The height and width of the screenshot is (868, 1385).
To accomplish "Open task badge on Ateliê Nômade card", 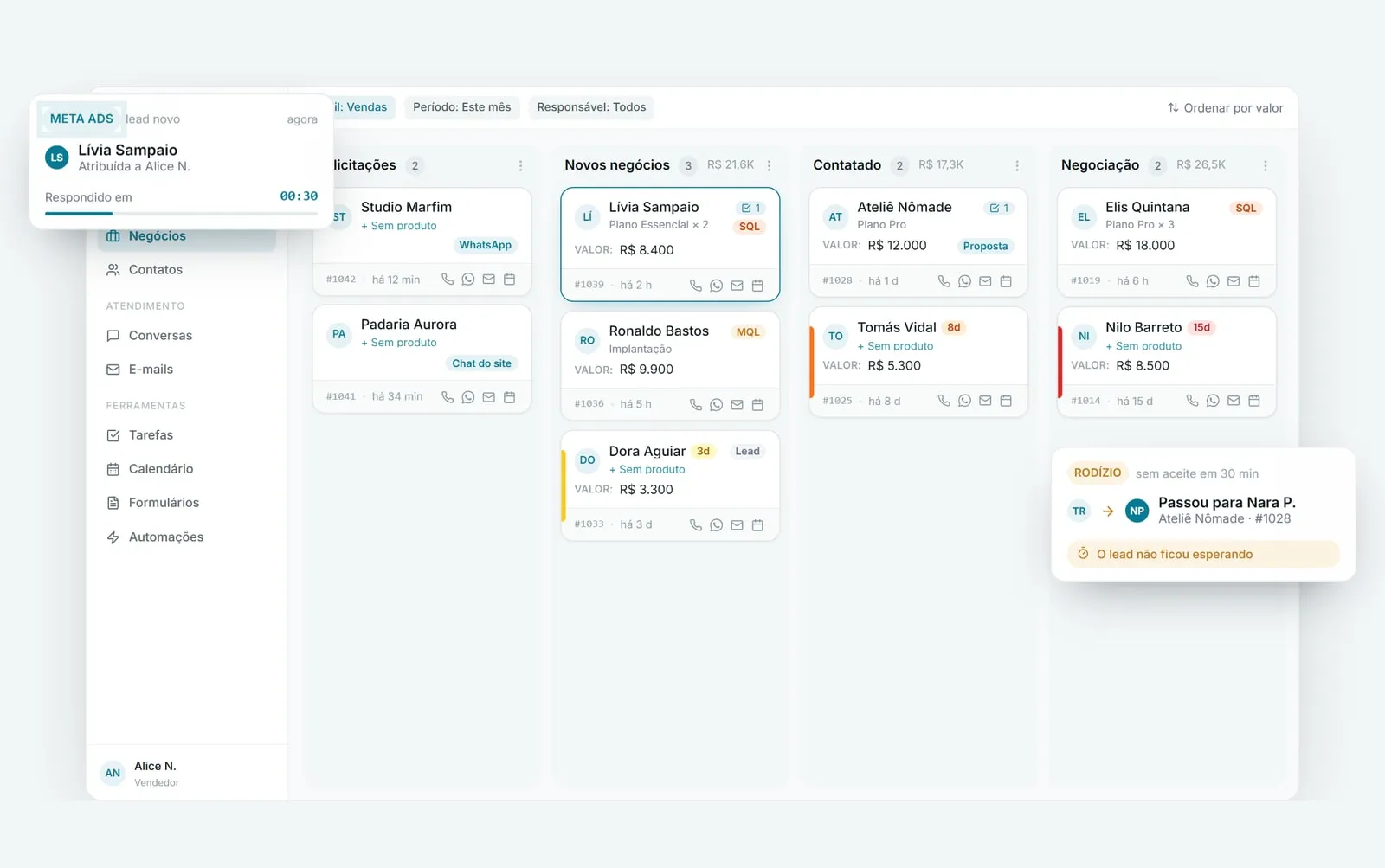I will [x=999, y=208].
